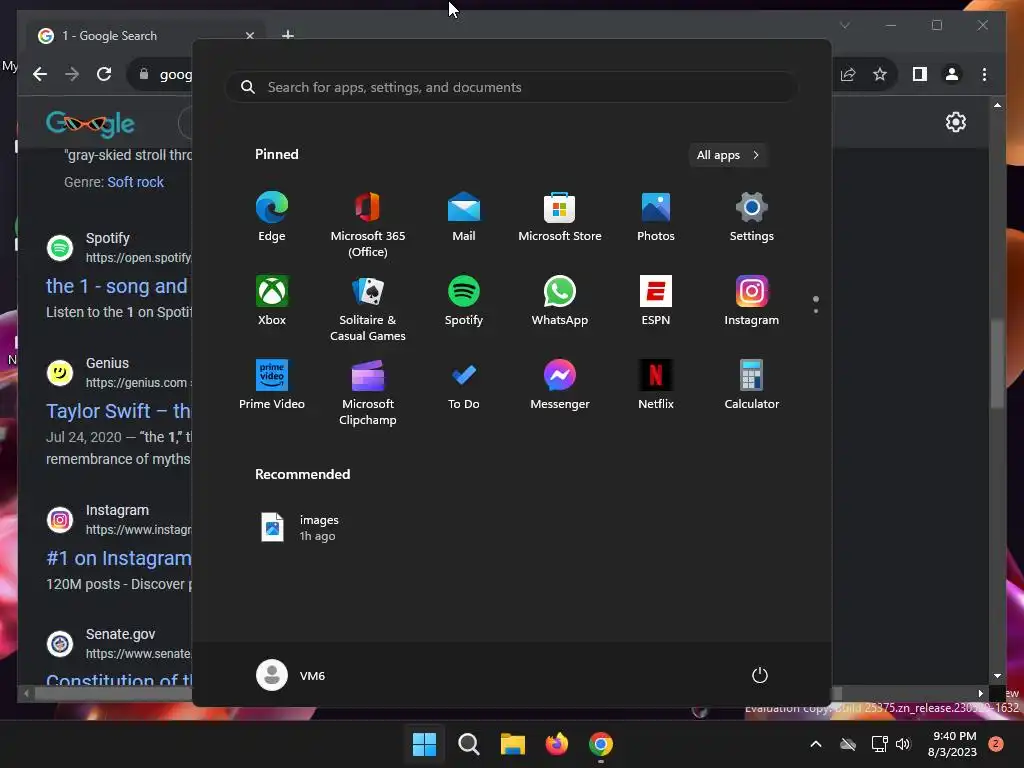The image size is (1024, 768).
Task: Open Chrome profile menu
Action: coord(952,74)
